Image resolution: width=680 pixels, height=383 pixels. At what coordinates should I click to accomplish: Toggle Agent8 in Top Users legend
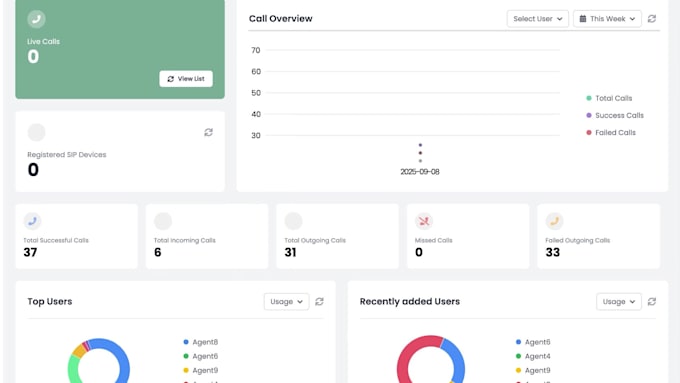[x=201, y=342]
